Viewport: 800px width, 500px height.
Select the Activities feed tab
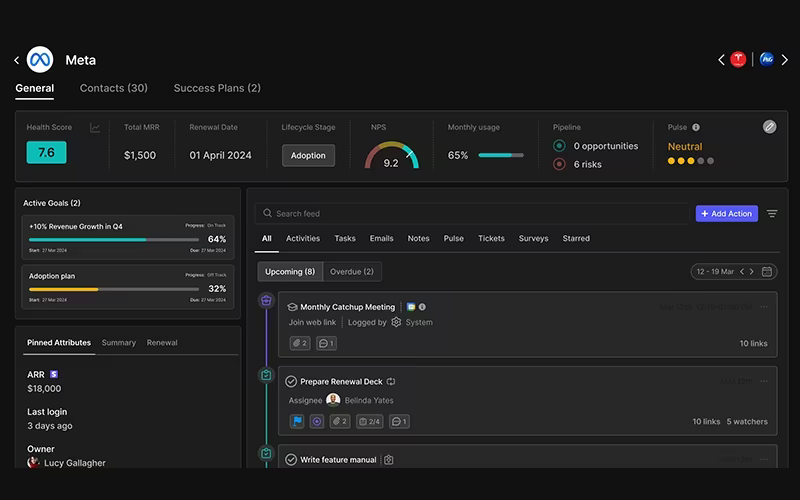(x=303, y=238)
